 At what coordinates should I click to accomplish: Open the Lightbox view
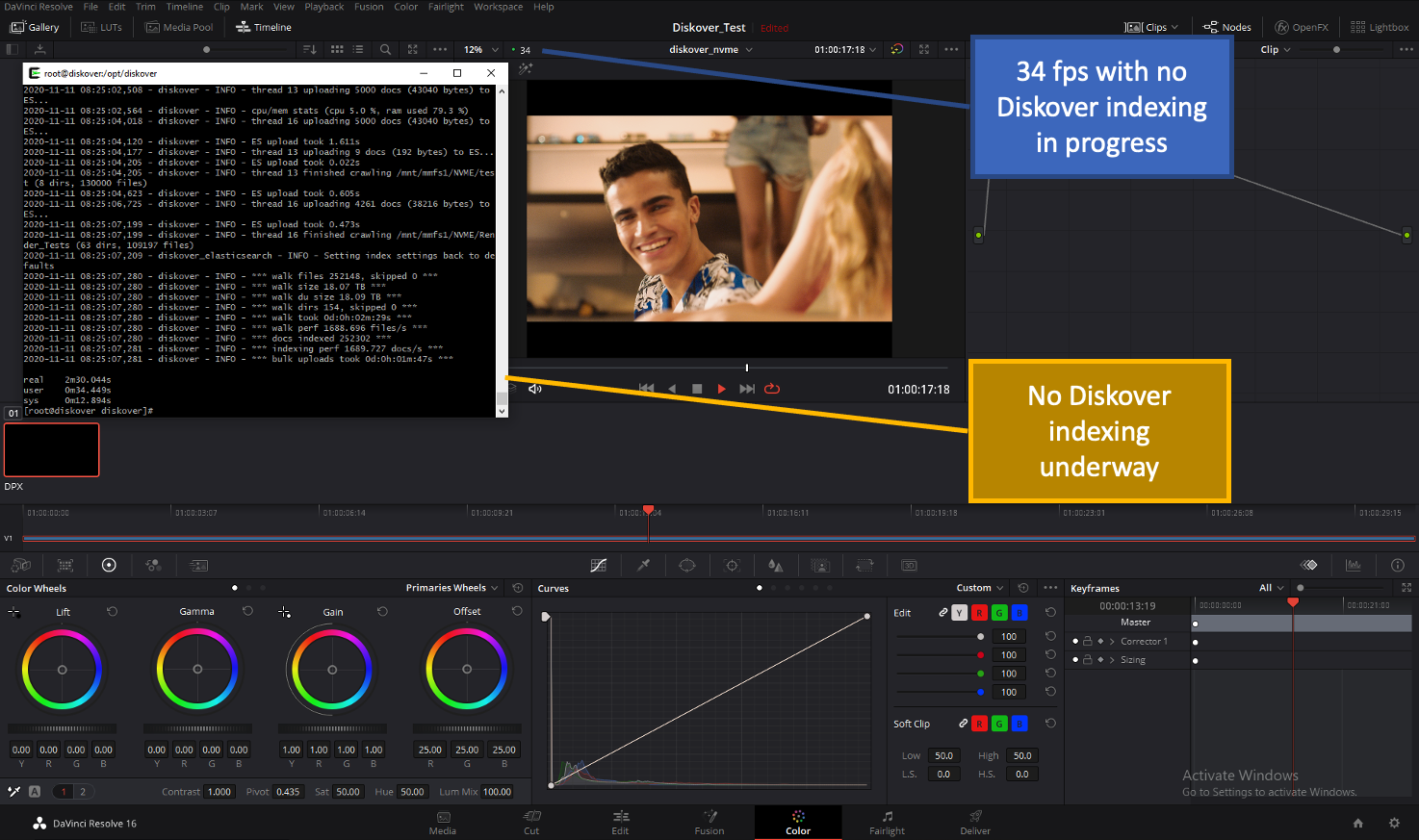tap(1380, 27)
